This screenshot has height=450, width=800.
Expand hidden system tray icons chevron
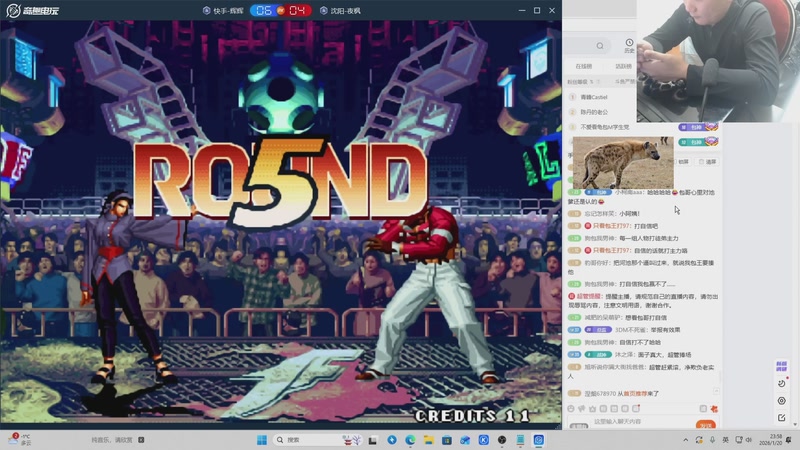coord(685,440)
